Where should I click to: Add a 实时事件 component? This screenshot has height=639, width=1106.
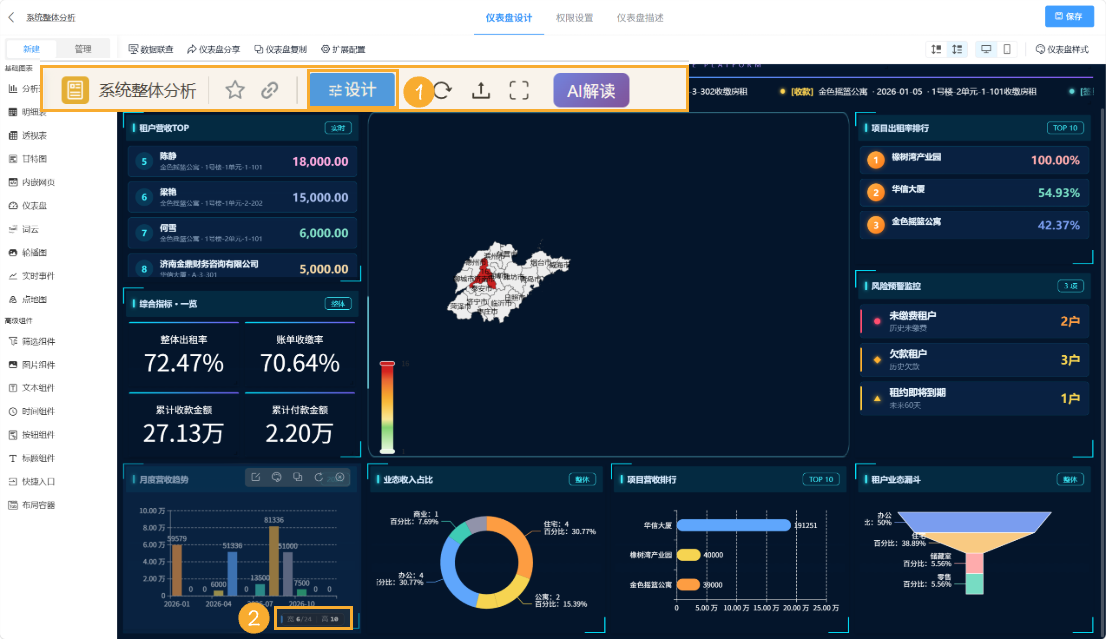32,276
